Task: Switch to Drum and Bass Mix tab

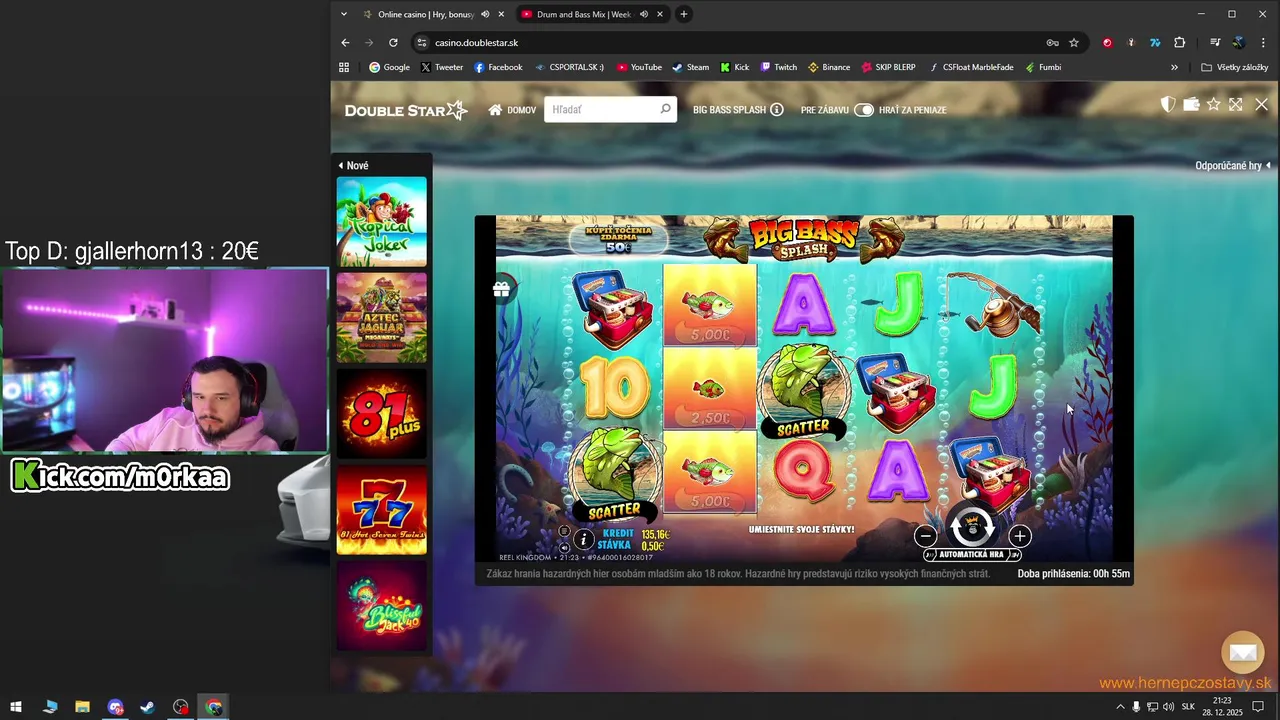Action: [x=583, y=14]
